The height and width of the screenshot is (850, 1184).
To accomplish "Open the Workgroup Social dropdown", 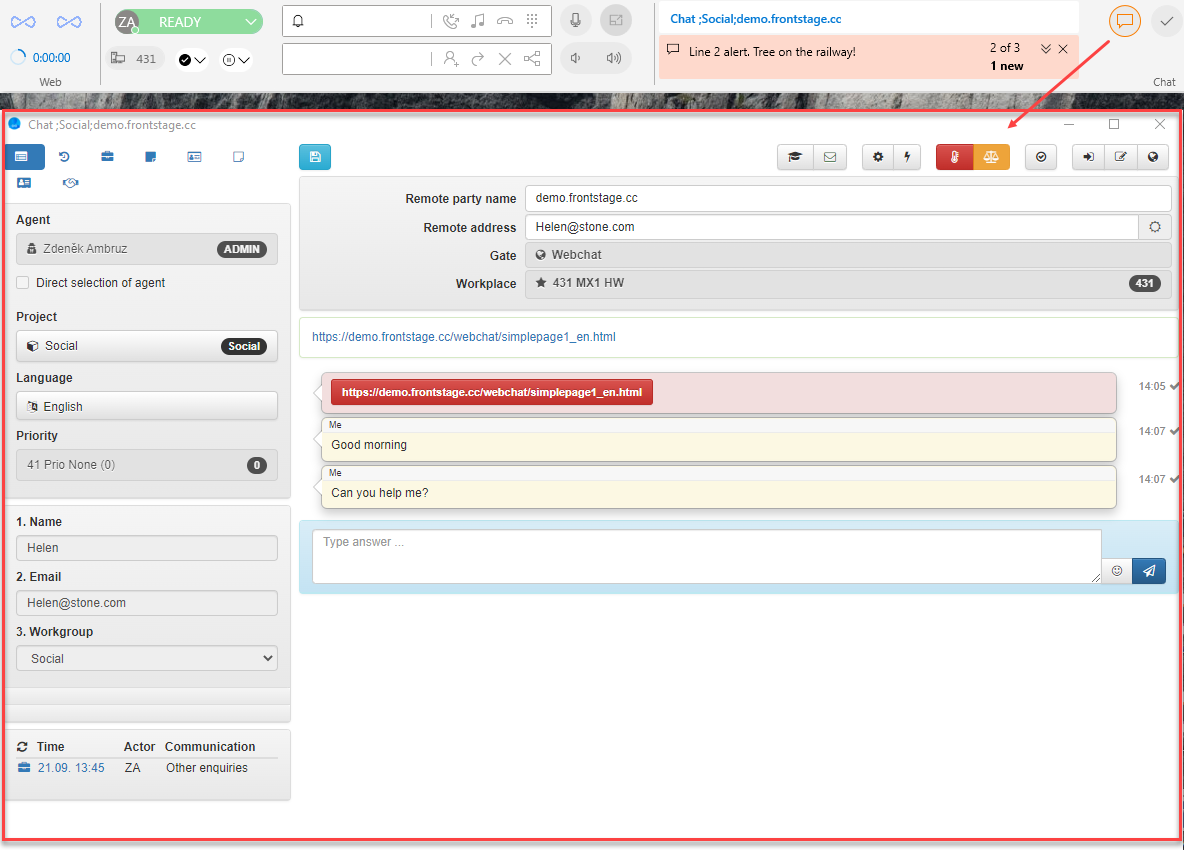I will pos(146,658).
